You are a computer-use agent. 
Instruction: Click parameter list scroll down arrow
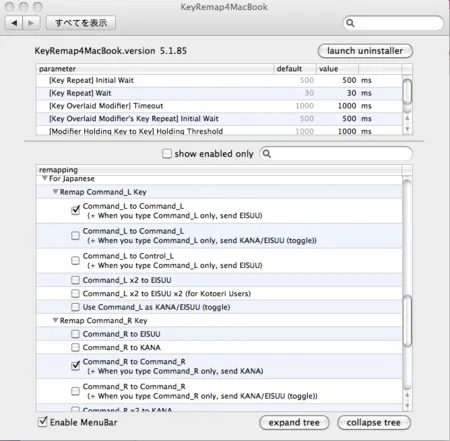pos(407,129)
